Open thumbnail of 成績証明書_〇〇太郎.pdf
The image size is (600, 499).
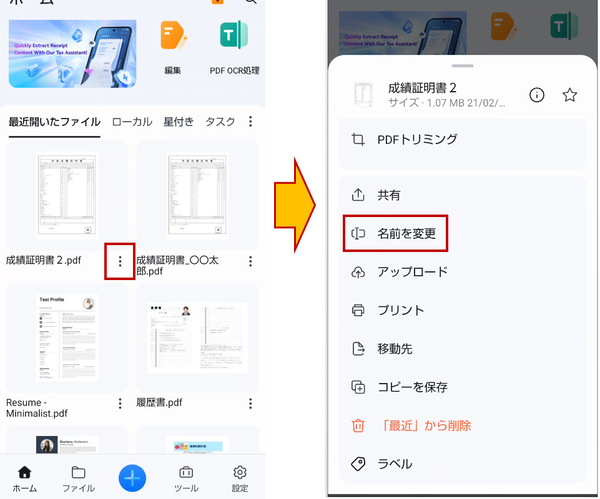197,194
